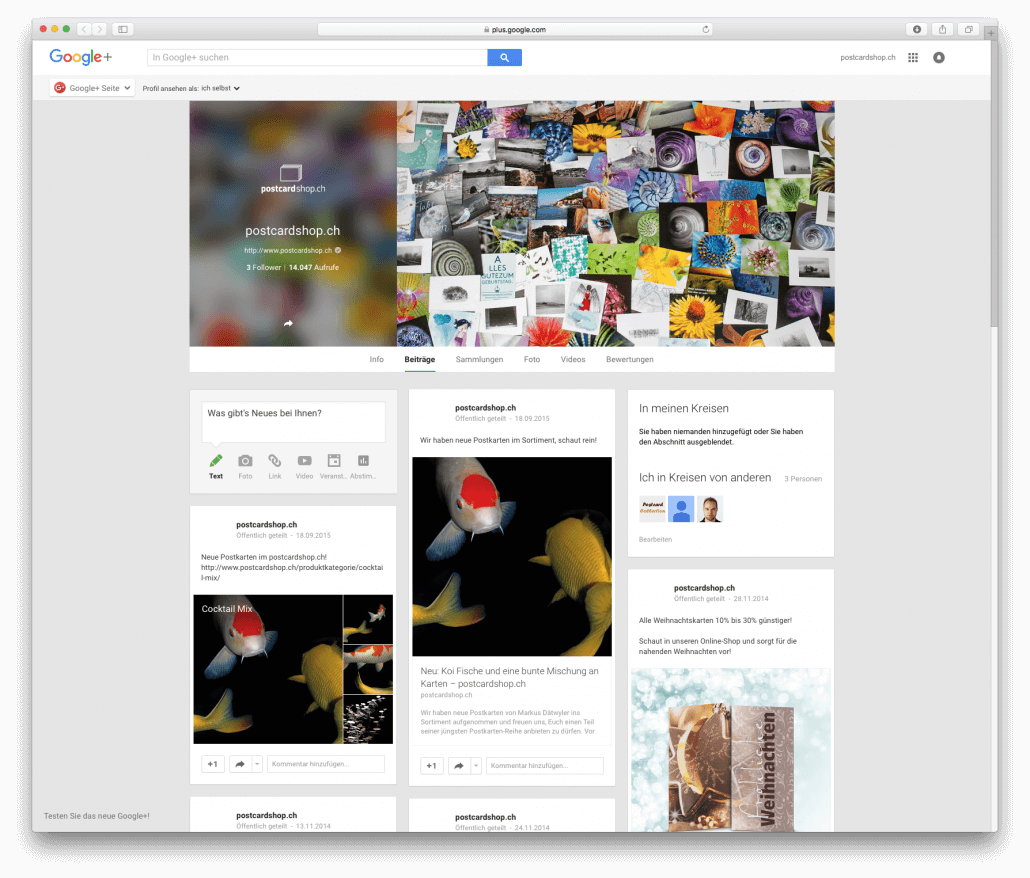1030x878 pixels.
Task: Choose the Foto camera icon in share box
Action: click(245, 460)
